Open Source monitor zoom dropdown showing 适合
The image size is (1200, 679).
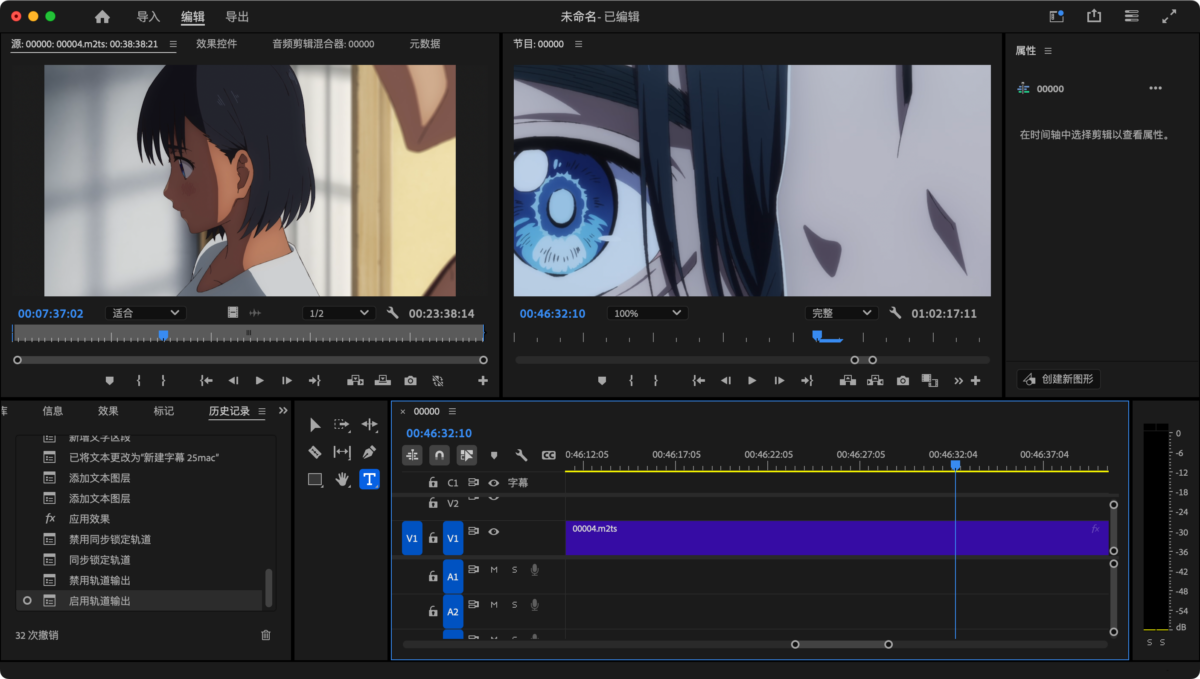click(x=146, y=313)
